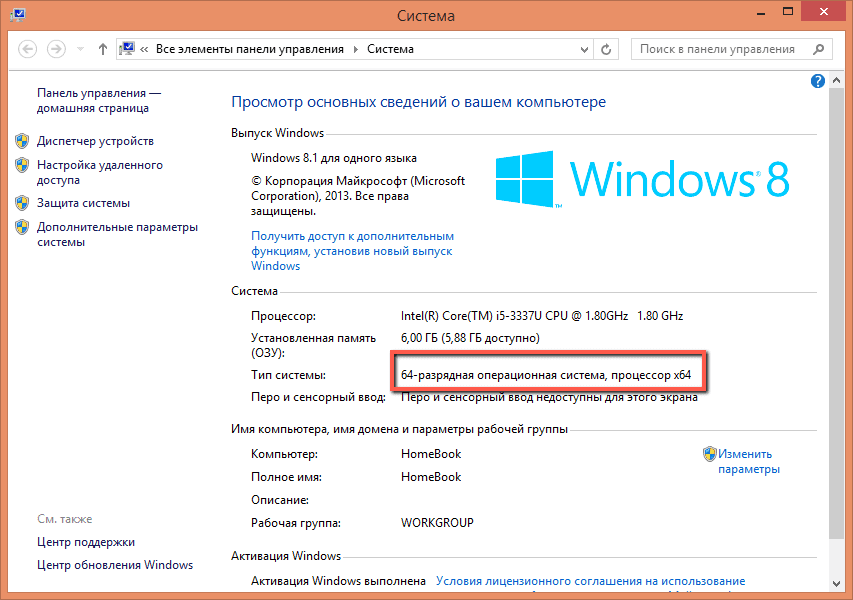Click the shield icon beside Защита системы

(22, 203)
